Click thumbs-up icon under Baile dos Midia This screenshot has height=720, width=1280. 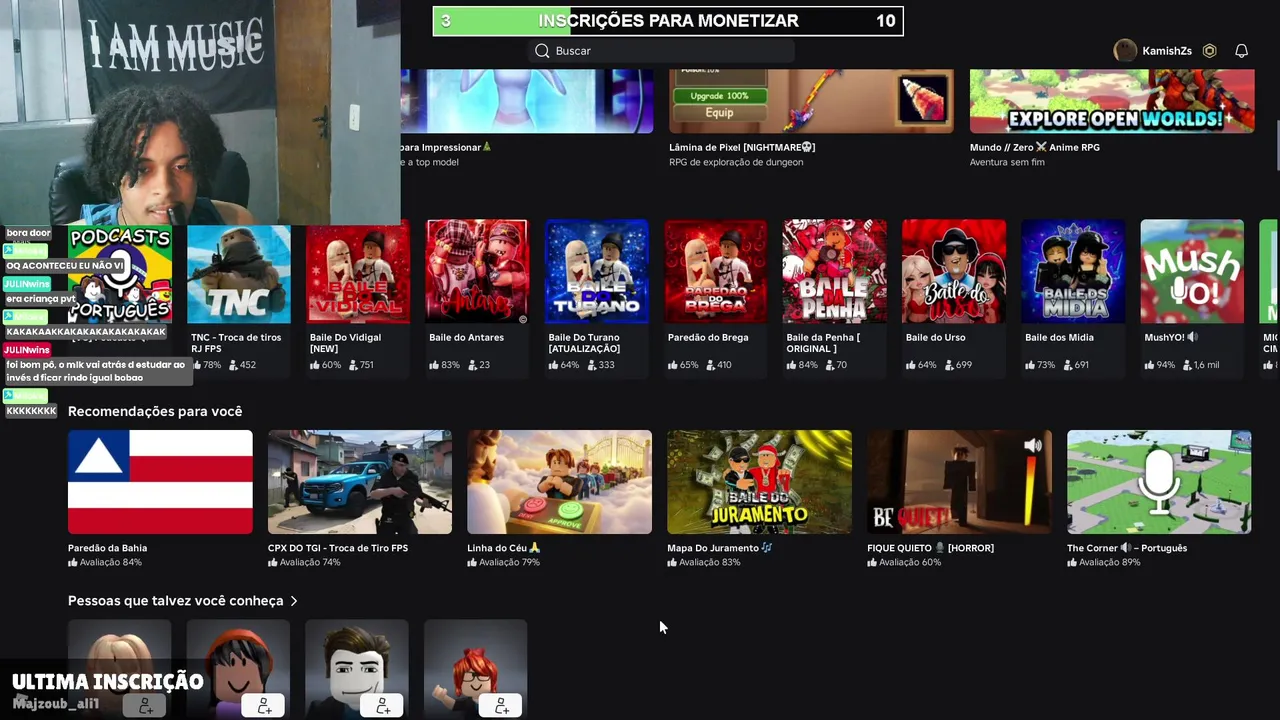[x=1030, y=365]
